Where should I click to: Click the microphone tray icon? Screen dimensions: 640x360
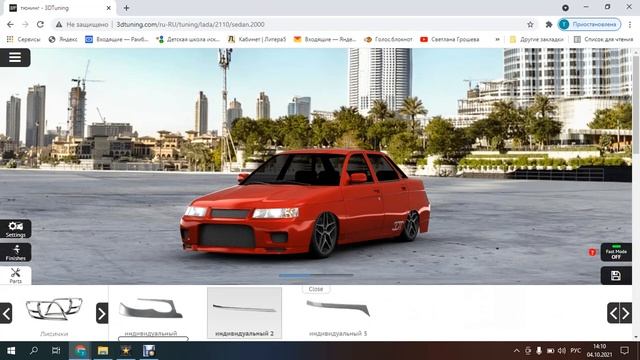[539, 351]
